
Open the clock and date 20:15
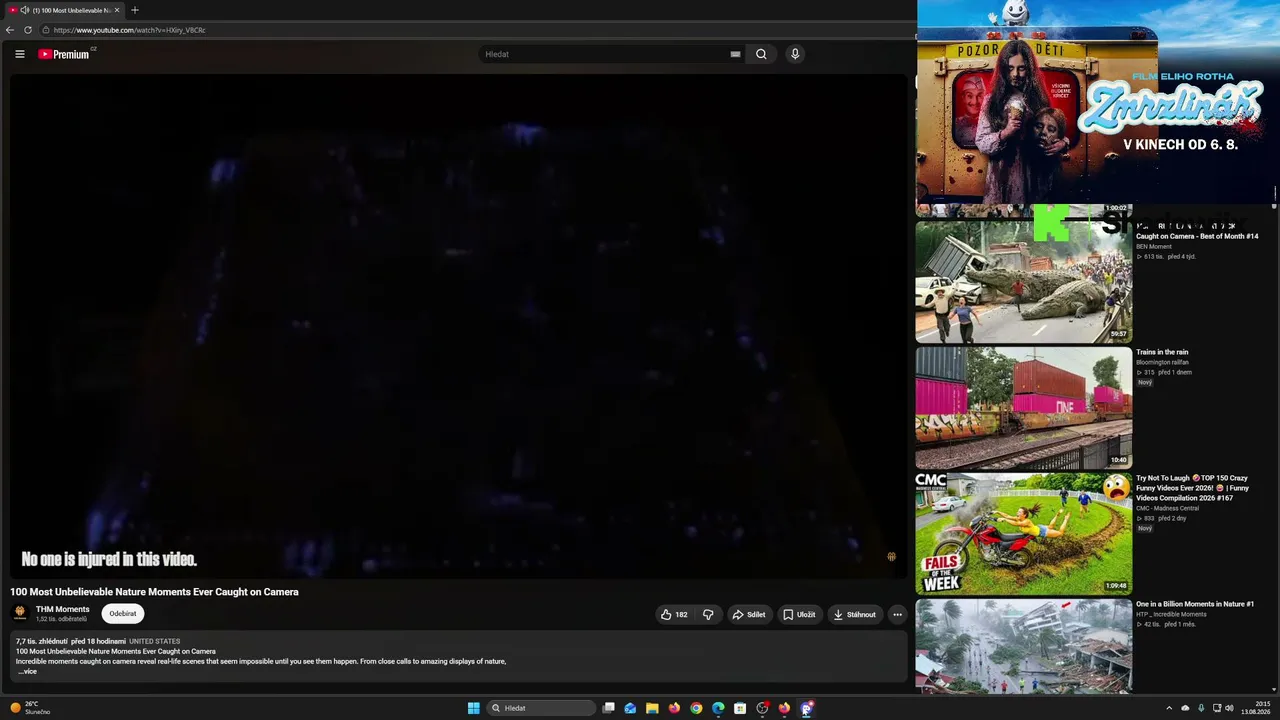pyautogui.click(x=1255, y=708)
